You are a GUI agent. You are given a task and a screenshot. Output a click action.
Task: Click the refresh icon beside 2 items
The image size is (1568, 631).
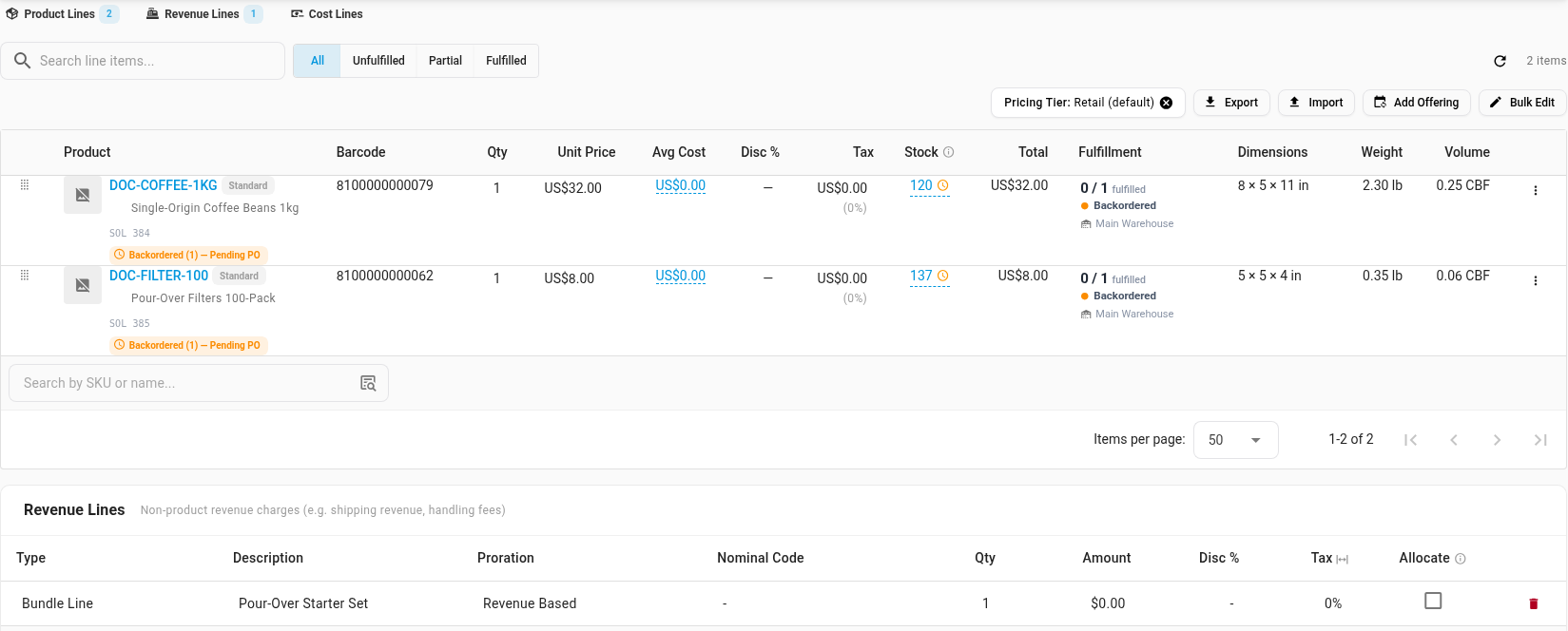click(1500, 61)
